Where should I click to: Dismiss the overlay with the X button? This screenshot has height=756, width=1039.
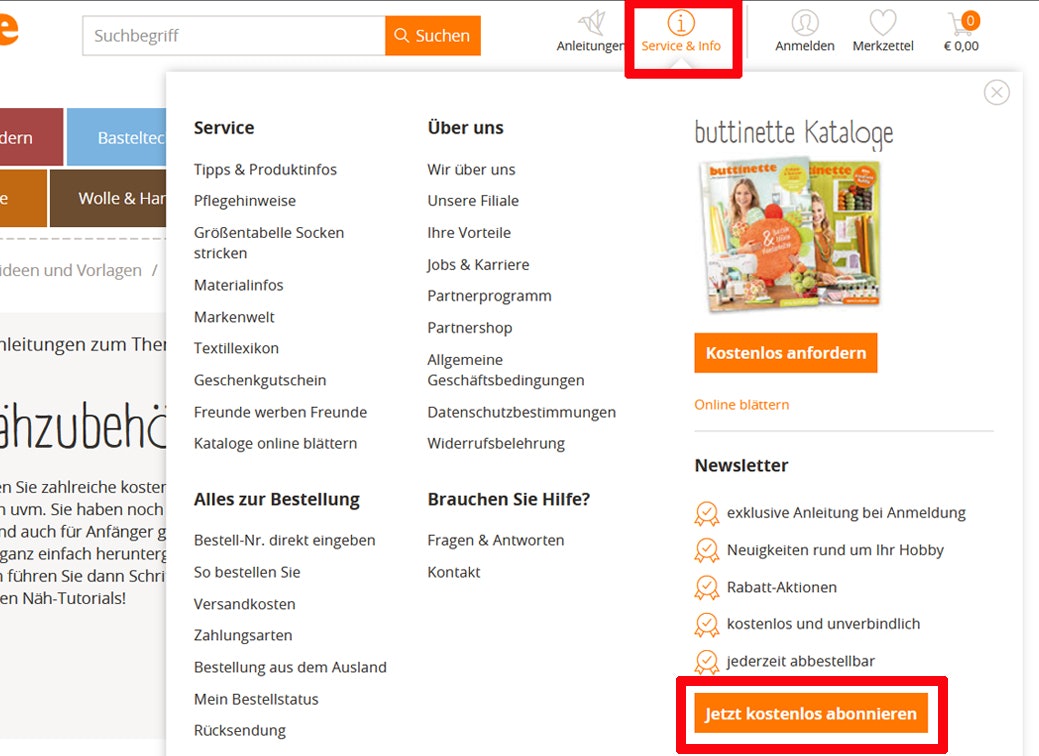tap(996, 92)
